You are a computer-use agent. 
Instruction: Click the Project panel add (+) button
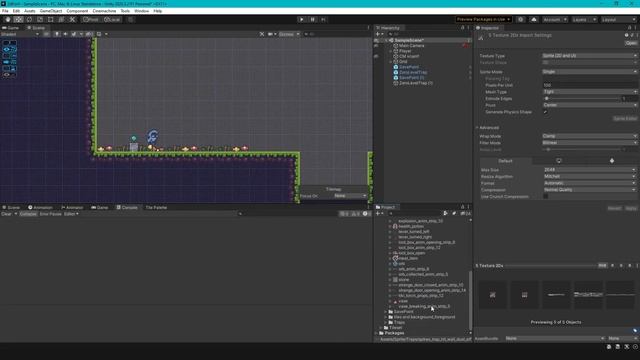coord(378,213)
